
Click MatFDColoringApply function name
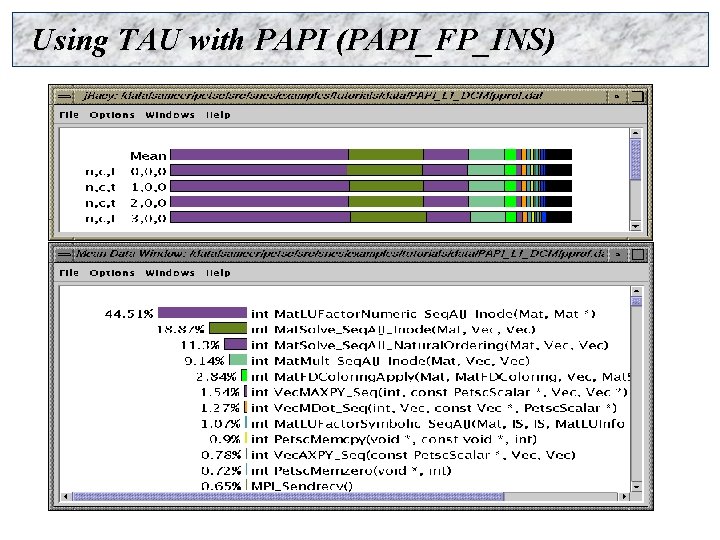pos(440,377)
